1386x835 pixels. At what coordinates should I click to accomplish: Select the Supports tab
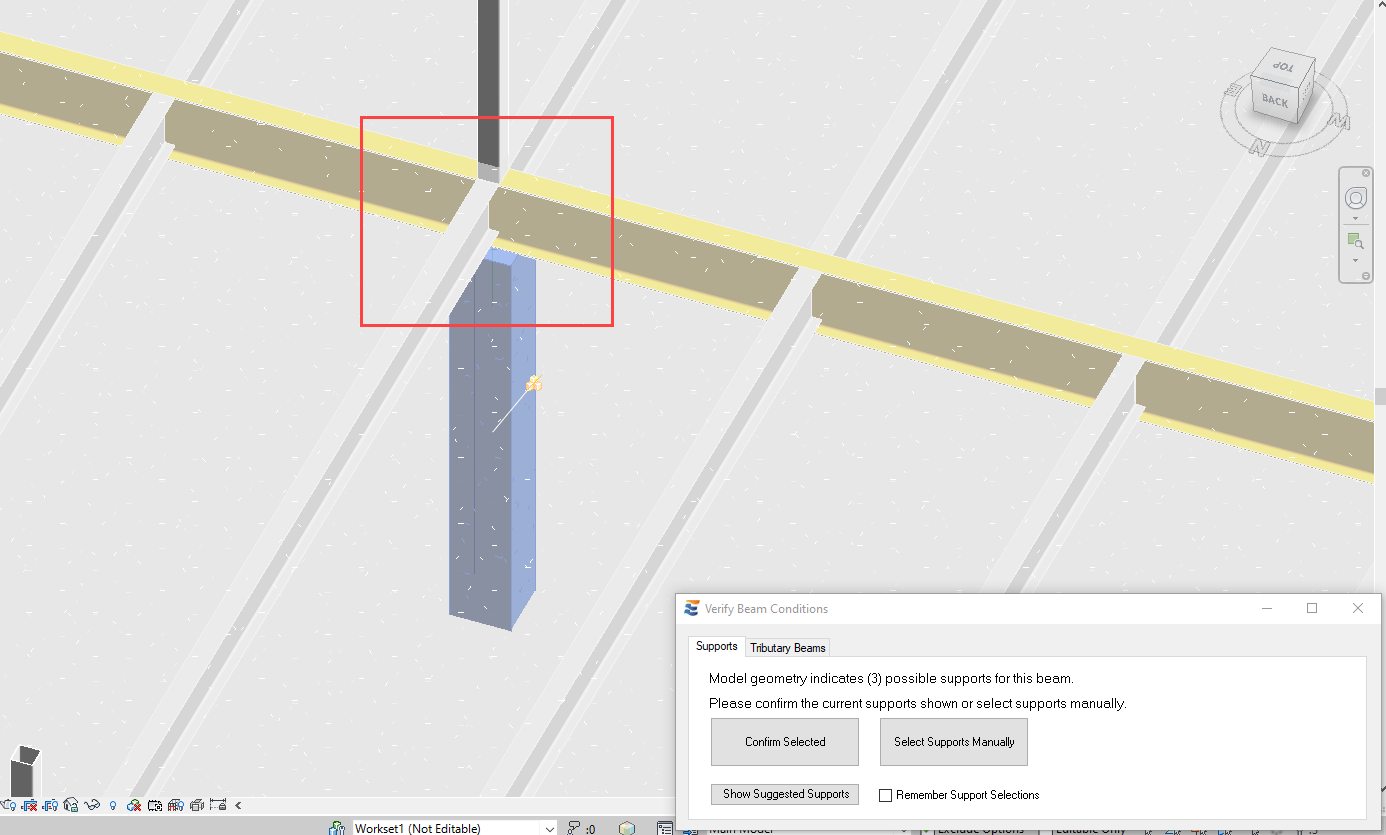coord(716,646)
